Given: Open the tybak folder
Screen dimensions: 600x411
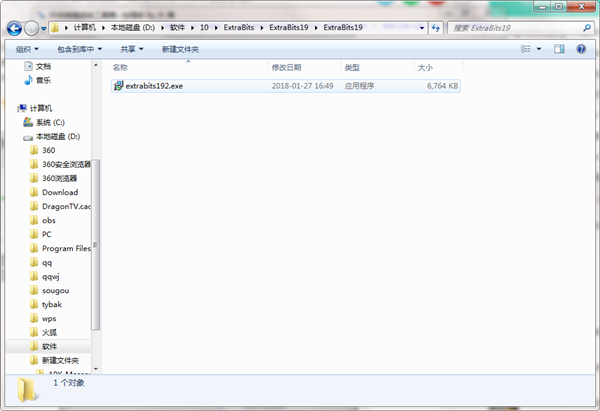Looking at the screenshot, I should [x=52, y=305].
